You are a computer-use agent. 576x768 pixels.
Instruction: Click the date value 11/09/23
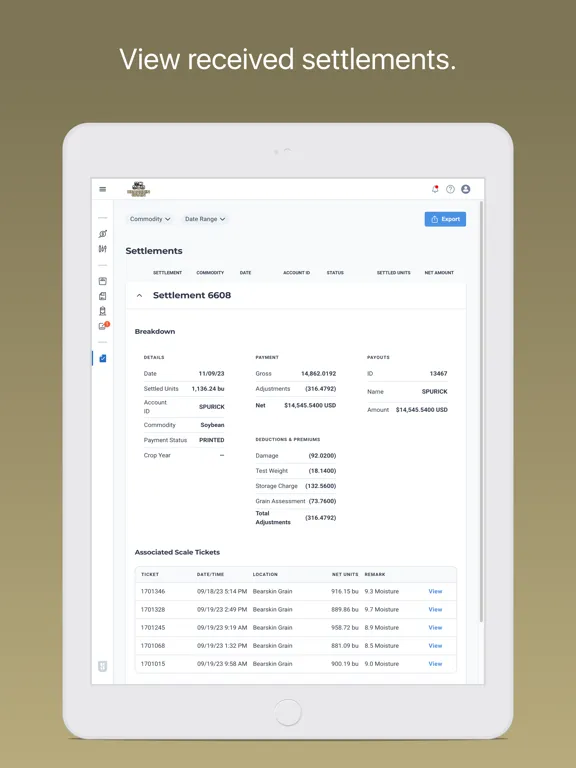tap(211, 374)
